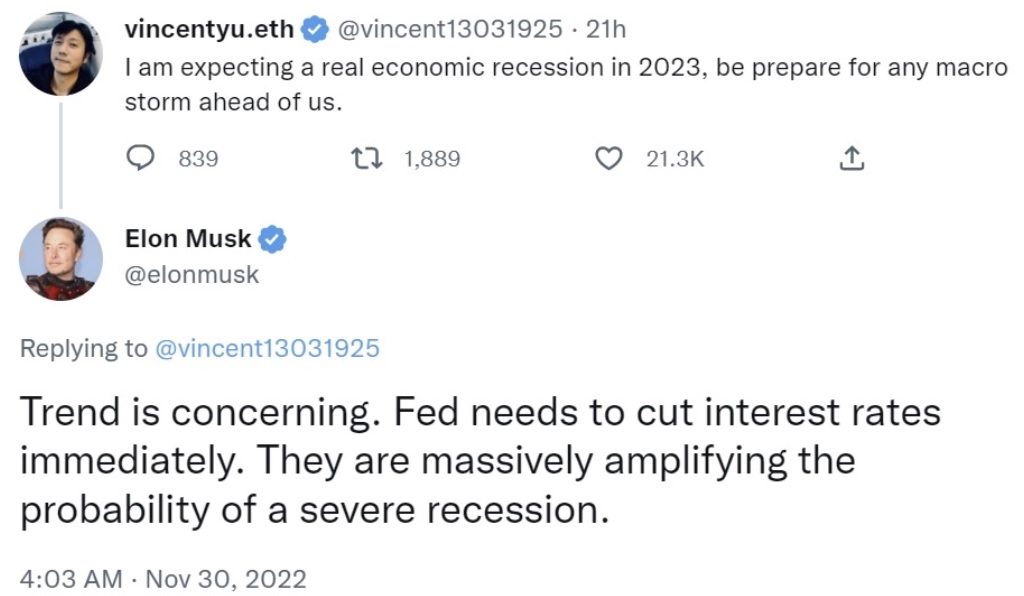Open @vincent13031925 link after Replying to
This screenshot has width=1024, height=596.
(267, 348)
